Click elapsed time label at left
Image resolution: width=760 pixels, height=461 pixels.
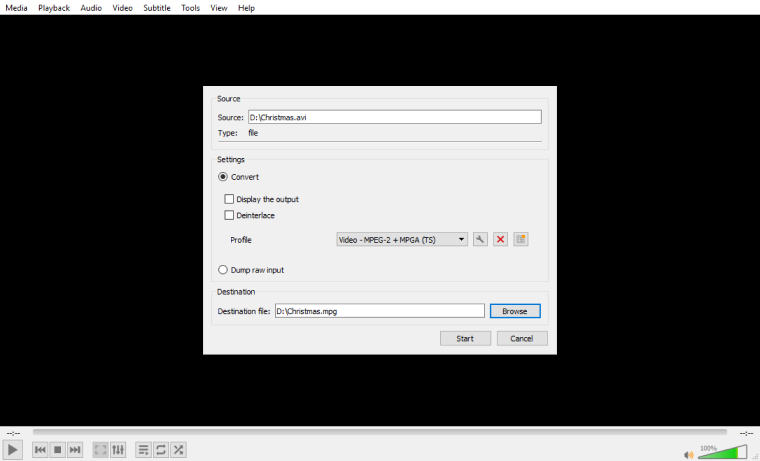coord(13,433)
